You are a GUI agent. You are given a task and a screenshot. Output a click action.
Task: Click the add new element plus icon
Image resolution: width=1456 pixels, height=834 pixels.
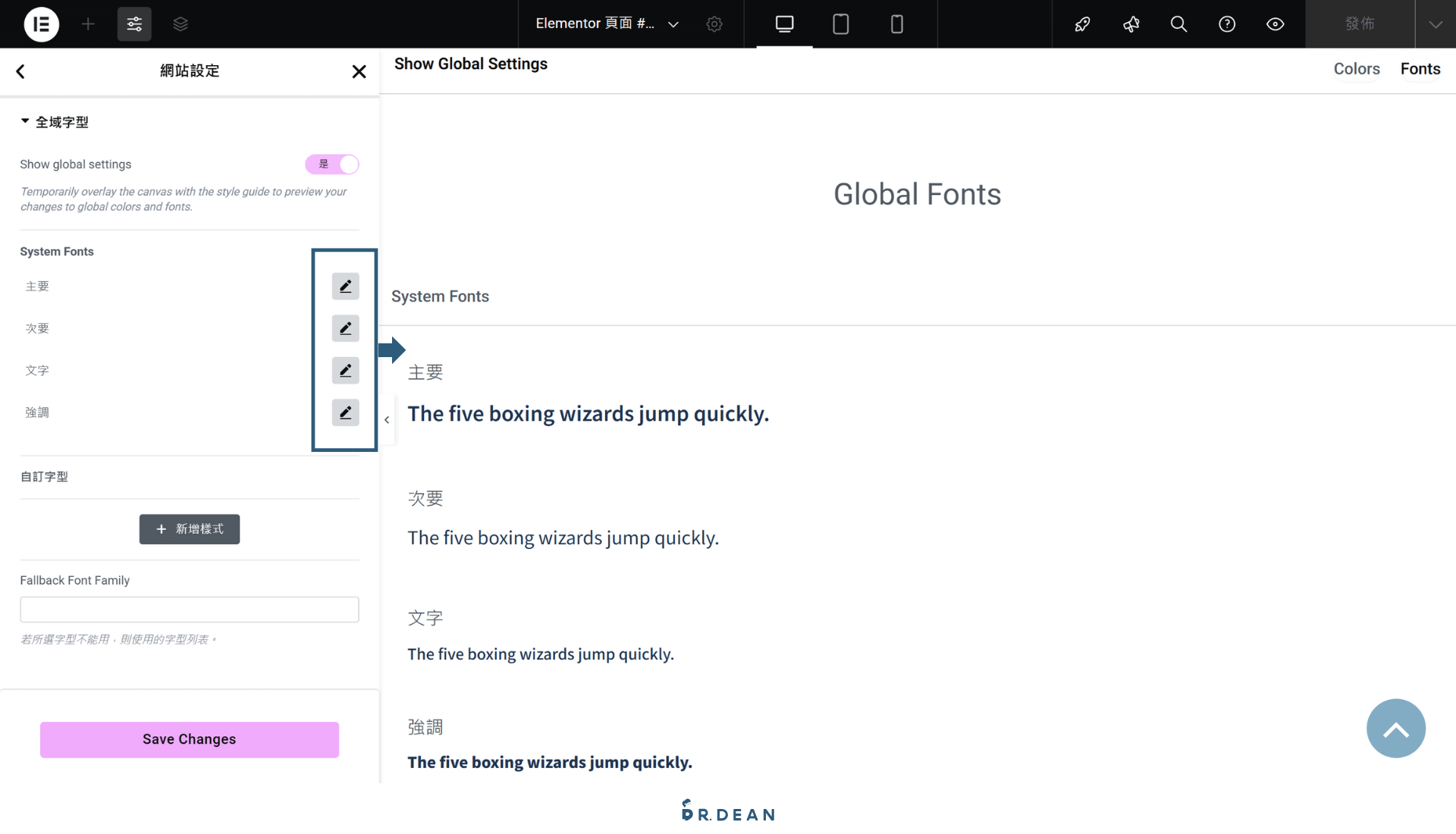point(88,24)
